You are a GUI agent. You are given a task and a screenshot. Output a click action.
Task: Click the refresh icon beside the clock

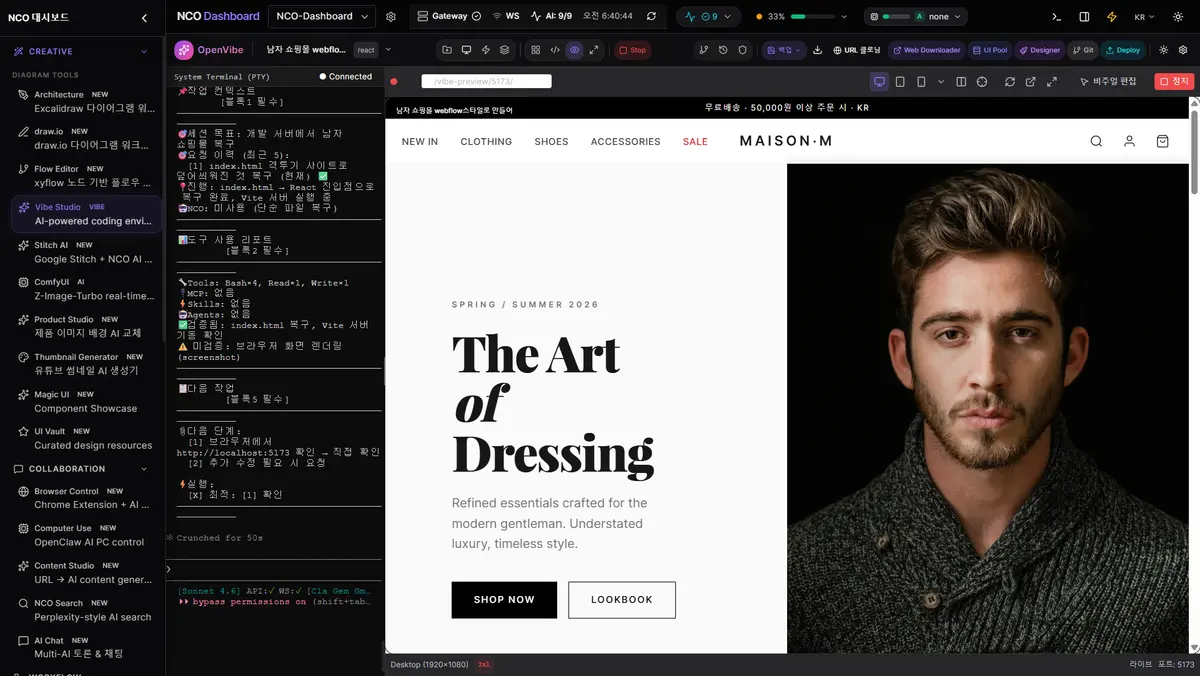coord(652,16)
